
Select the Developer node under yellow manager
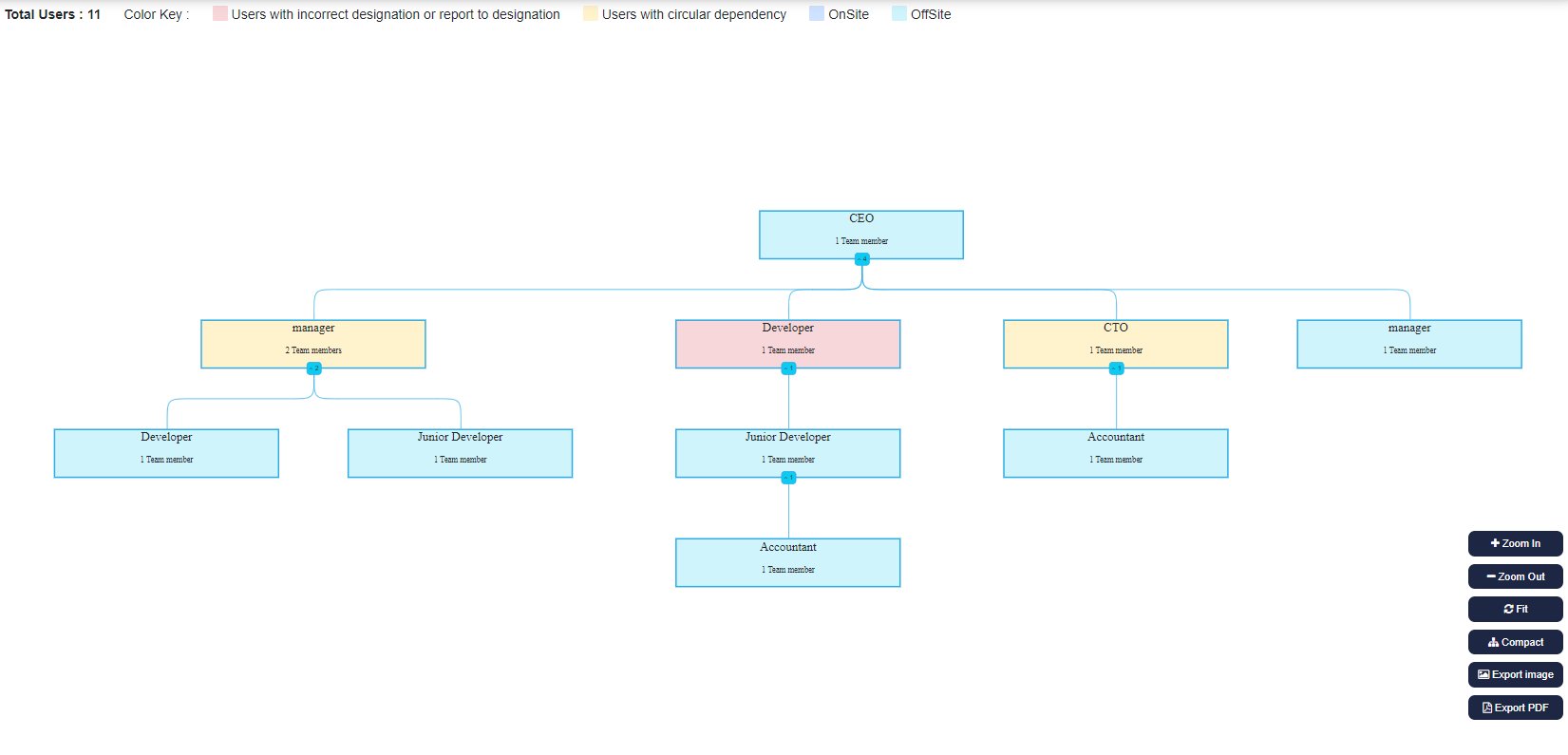[166, 452]
